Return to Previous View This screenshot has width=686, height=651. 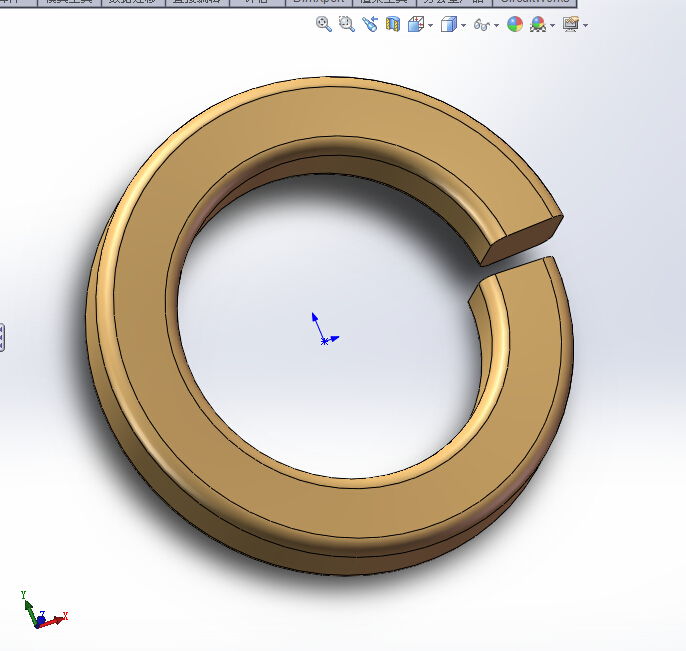[x=370, y=24]
